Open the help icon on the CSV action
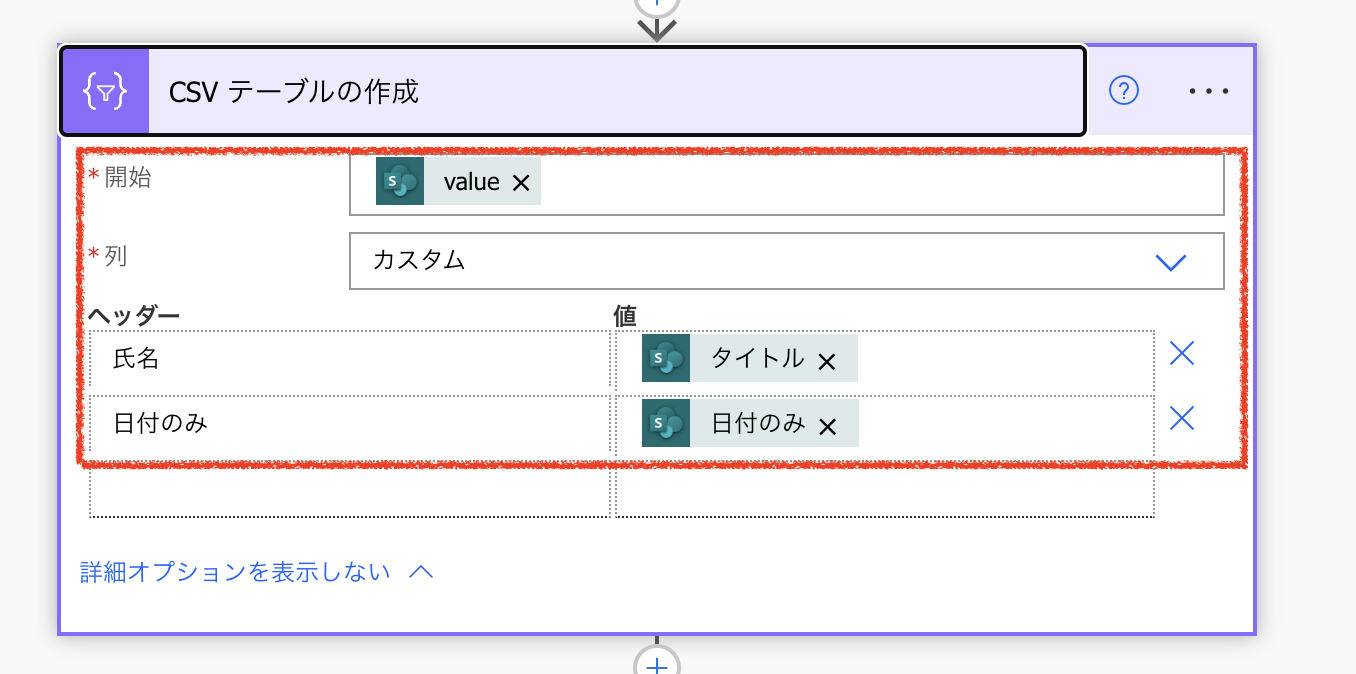The width and height of the screenshot is (1356, 674). (1122, 90)
